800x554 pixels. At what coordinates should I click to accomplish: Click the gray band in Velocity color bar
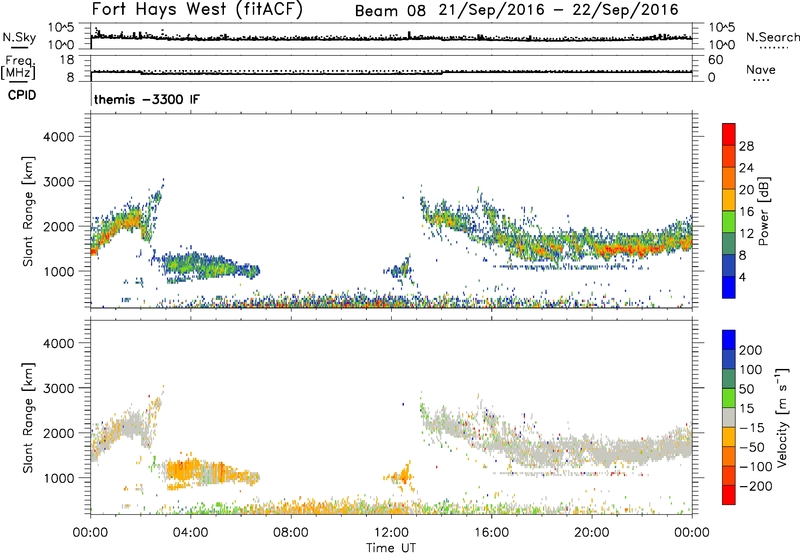coord(729,418)
